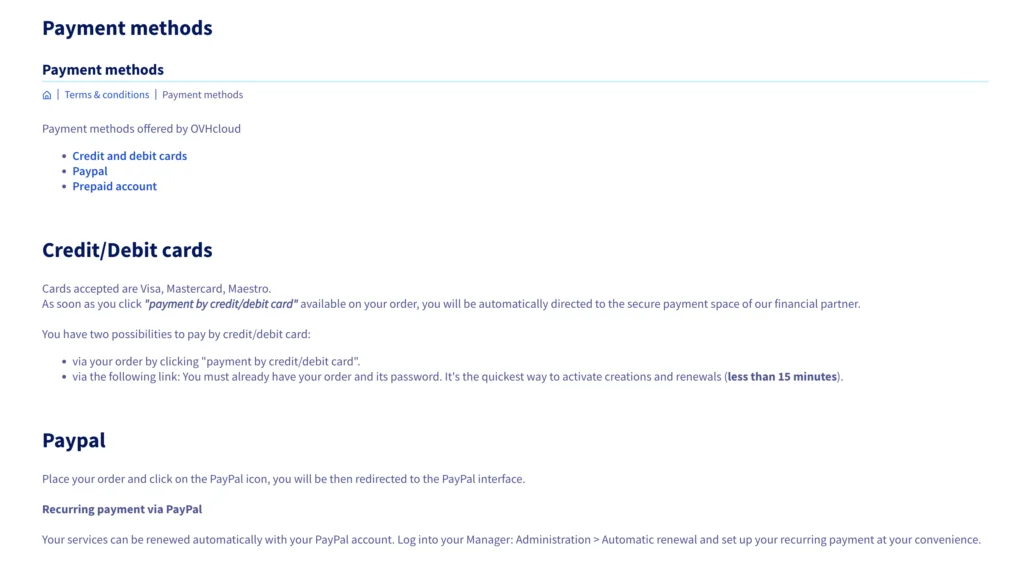Open the Terms & conditions breadcrumb link

(106, 95)
